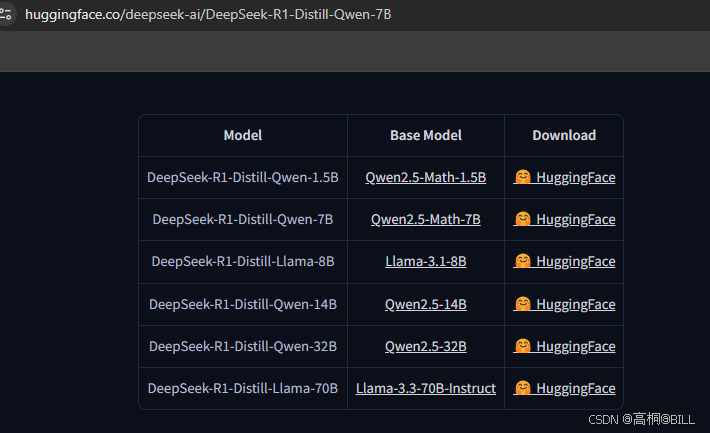This screenshot has height=433, width=710.
Task: Open HuggingFace download for DeepSeek-R1-Distill-Qwen-32B
Action: pos(564,346)
